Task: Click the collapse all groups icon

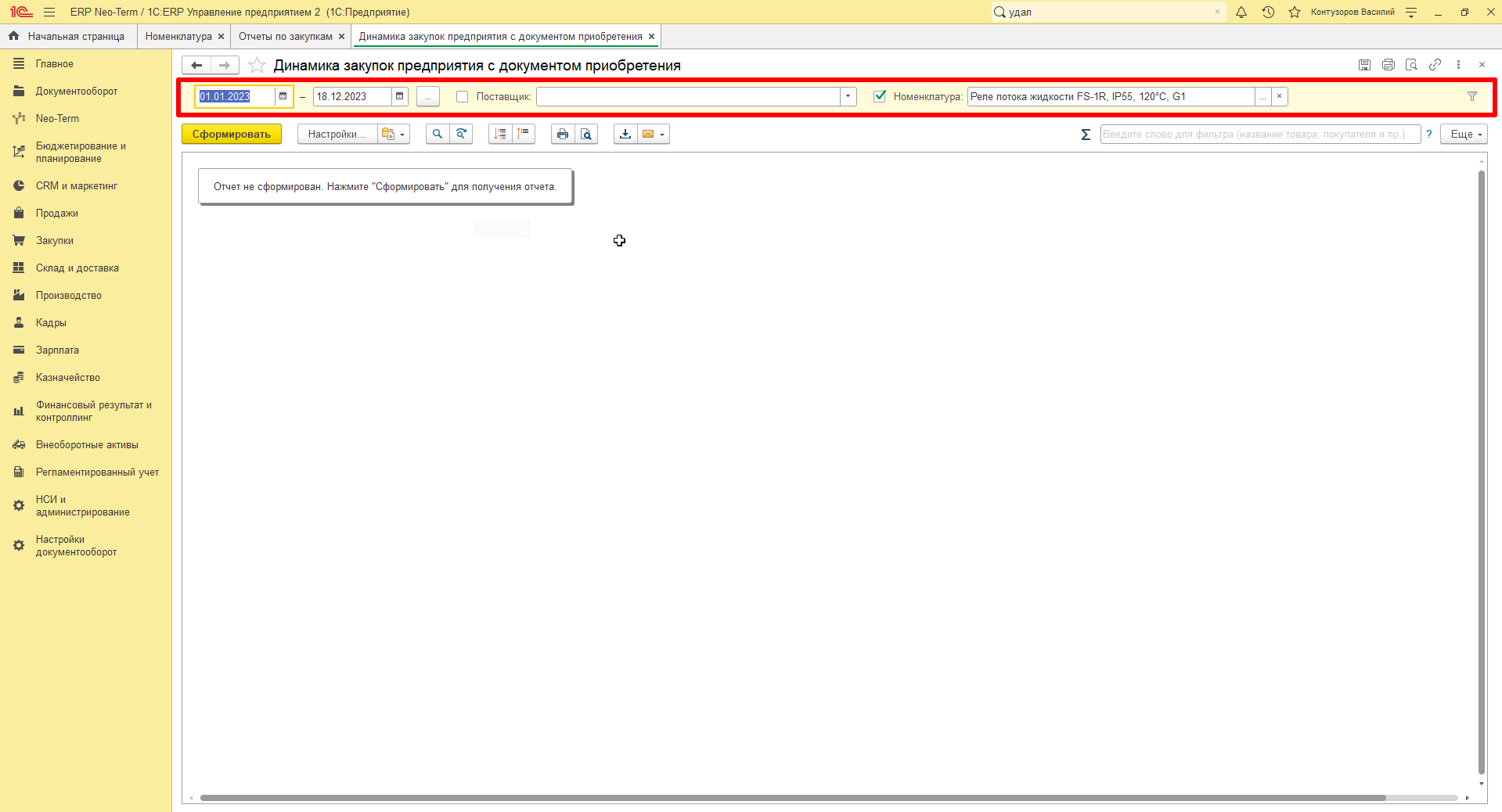Action: [524, 134]
